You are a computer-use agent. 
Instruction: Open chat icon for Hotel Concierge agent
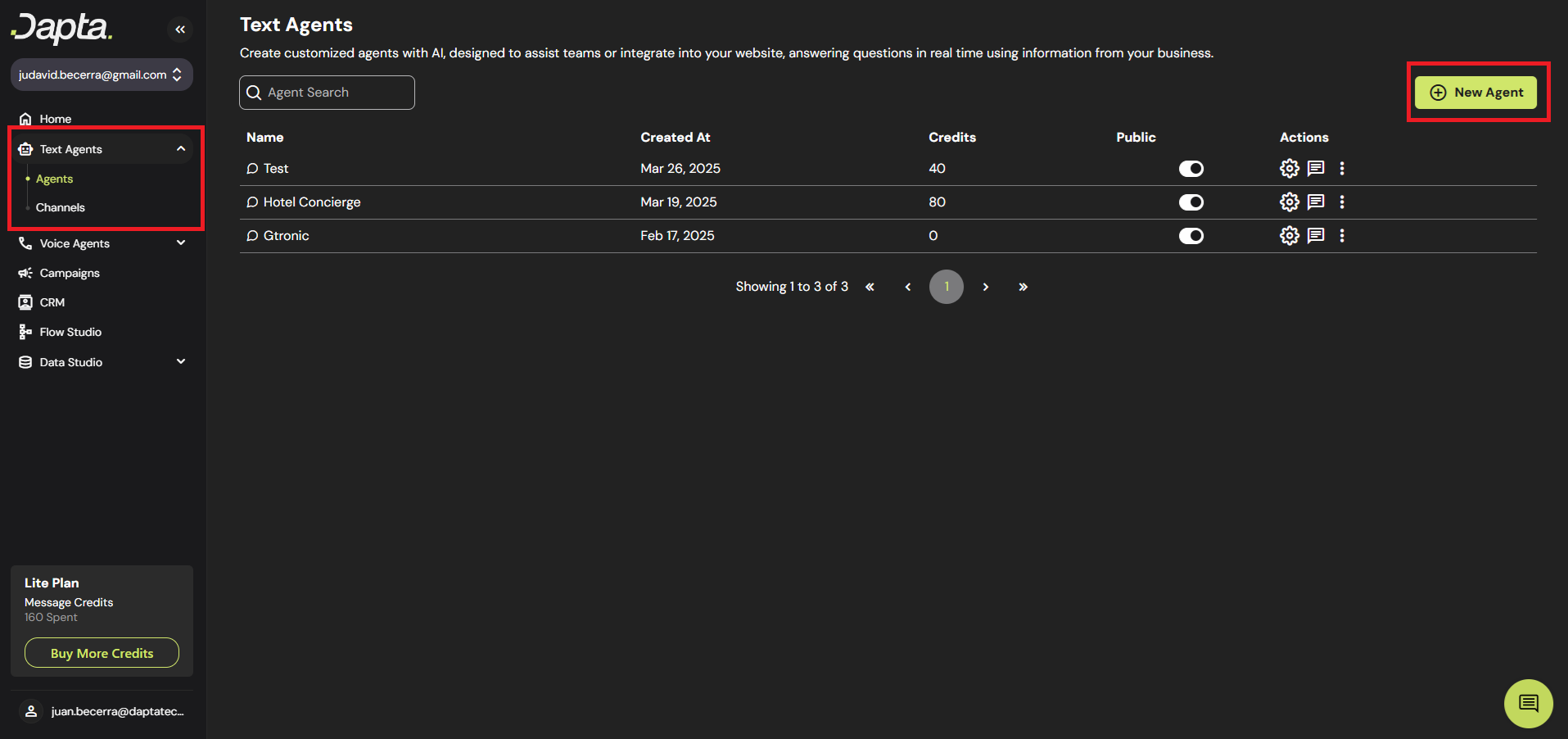[x=1315, y=202]
